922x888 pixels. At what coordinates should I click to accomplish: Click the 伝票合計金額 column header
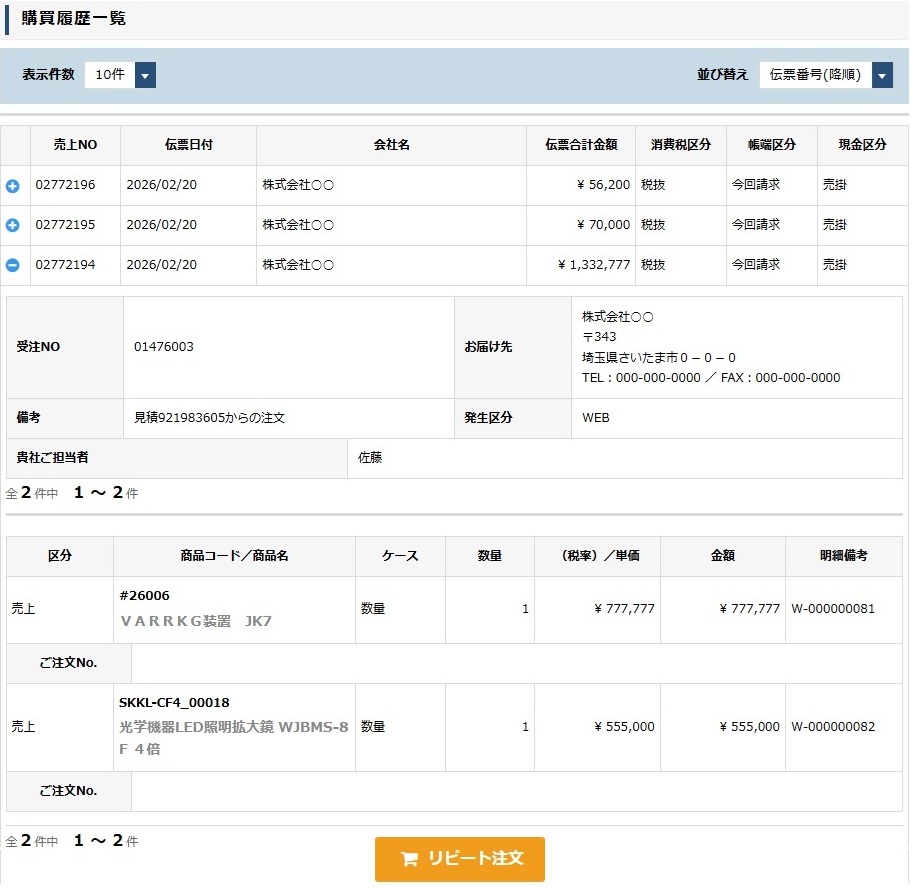pos(581,145)
